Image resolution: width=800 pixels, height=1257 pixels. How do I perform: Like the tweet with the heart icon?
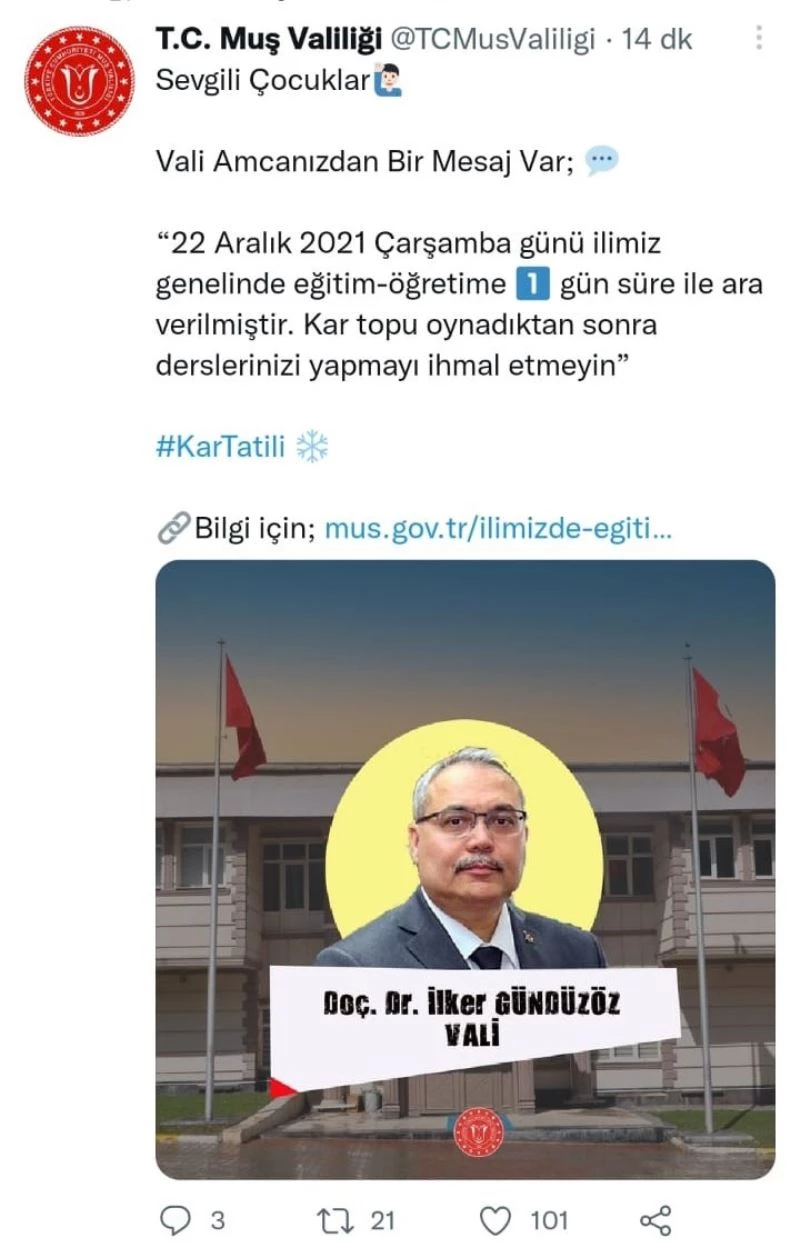click(x=496, y=1220)
